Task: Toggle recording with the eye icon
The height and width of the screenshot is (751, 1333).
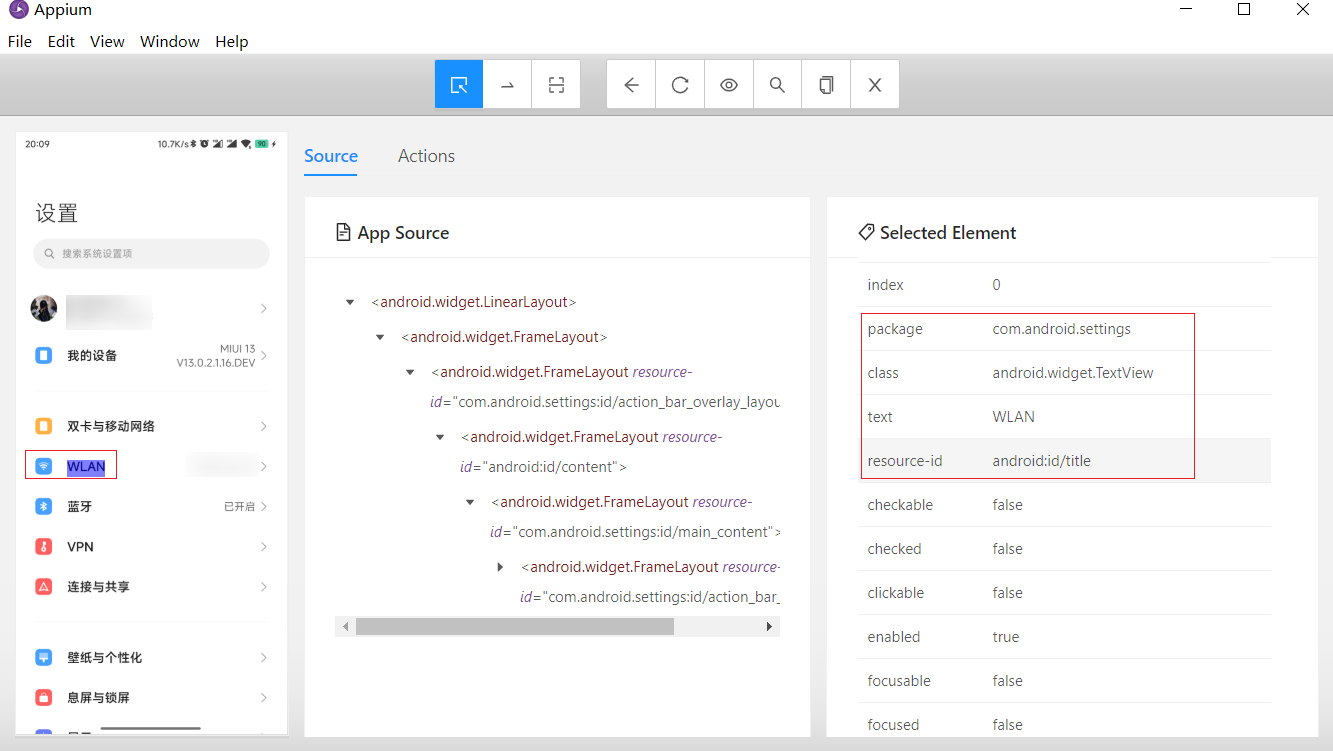Action: pos(729,85)
